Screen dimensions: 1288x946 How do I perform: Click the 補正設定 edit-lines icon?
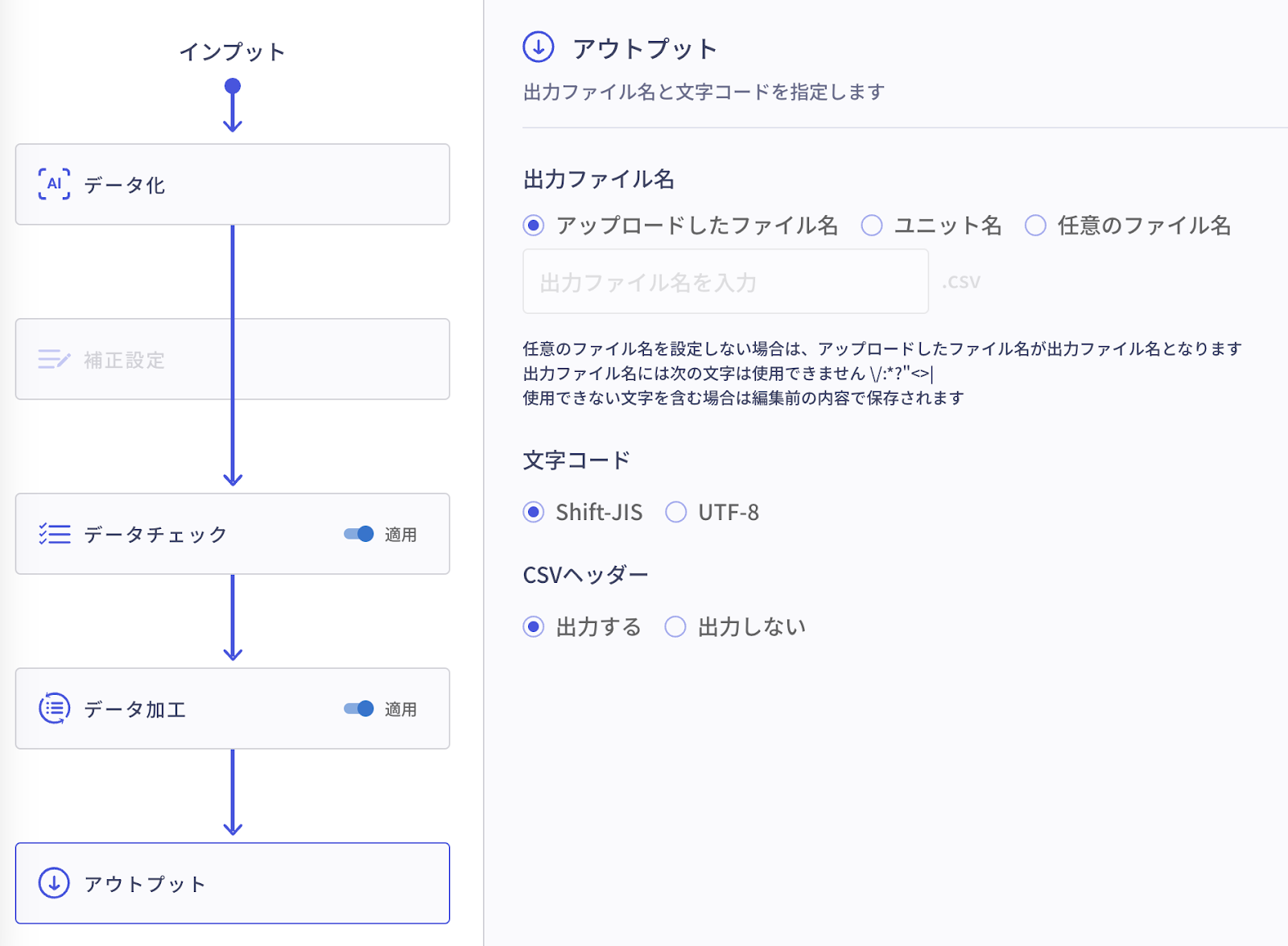click(x=54, y=359)
